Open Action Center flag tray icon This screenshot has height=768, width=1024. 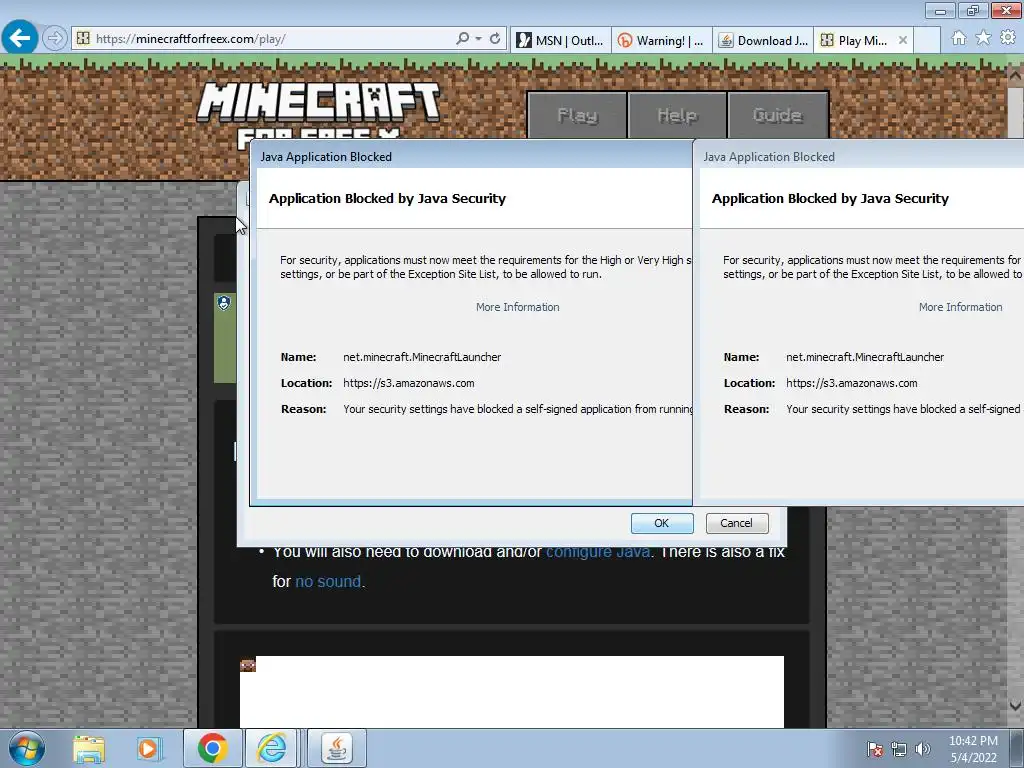[x=874, y=749]
